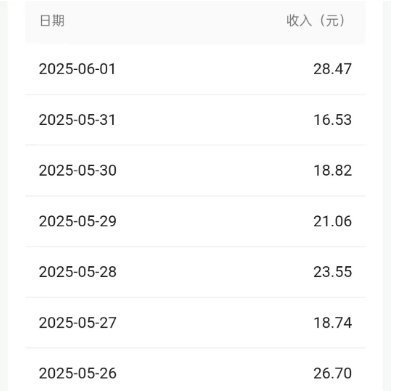
Task: Click the 日期 column header
Action: tap(52, 21)
